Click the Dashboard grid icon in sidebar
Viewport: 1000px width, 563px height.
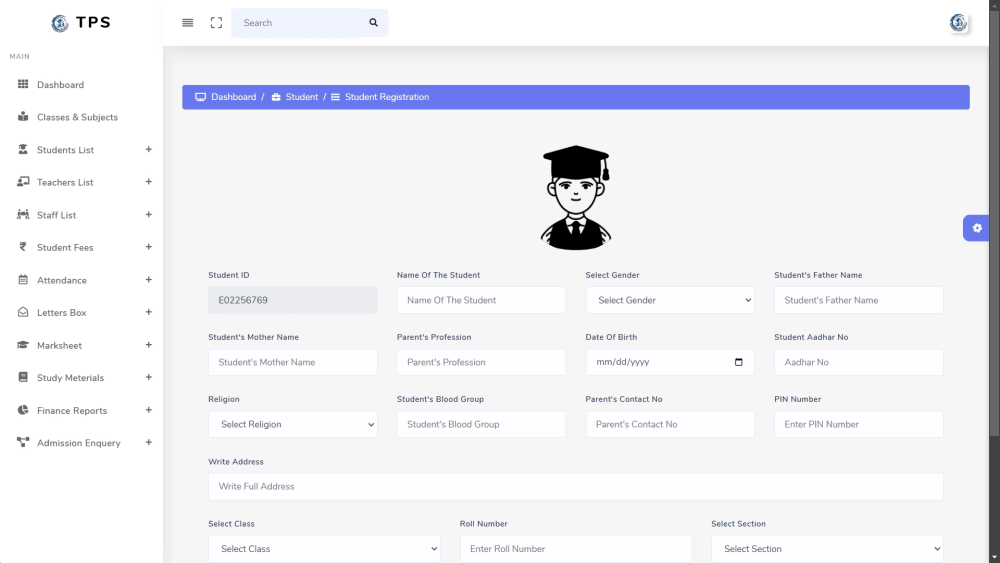[x=23, y=84]
